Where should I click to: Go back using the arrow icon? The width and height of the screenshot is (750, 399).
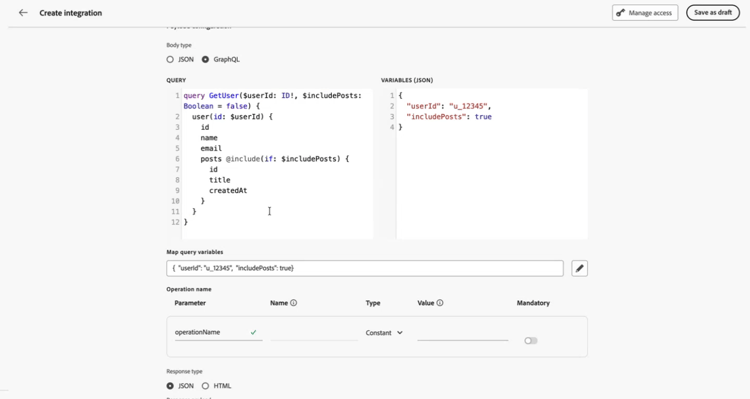coord(23,13)
